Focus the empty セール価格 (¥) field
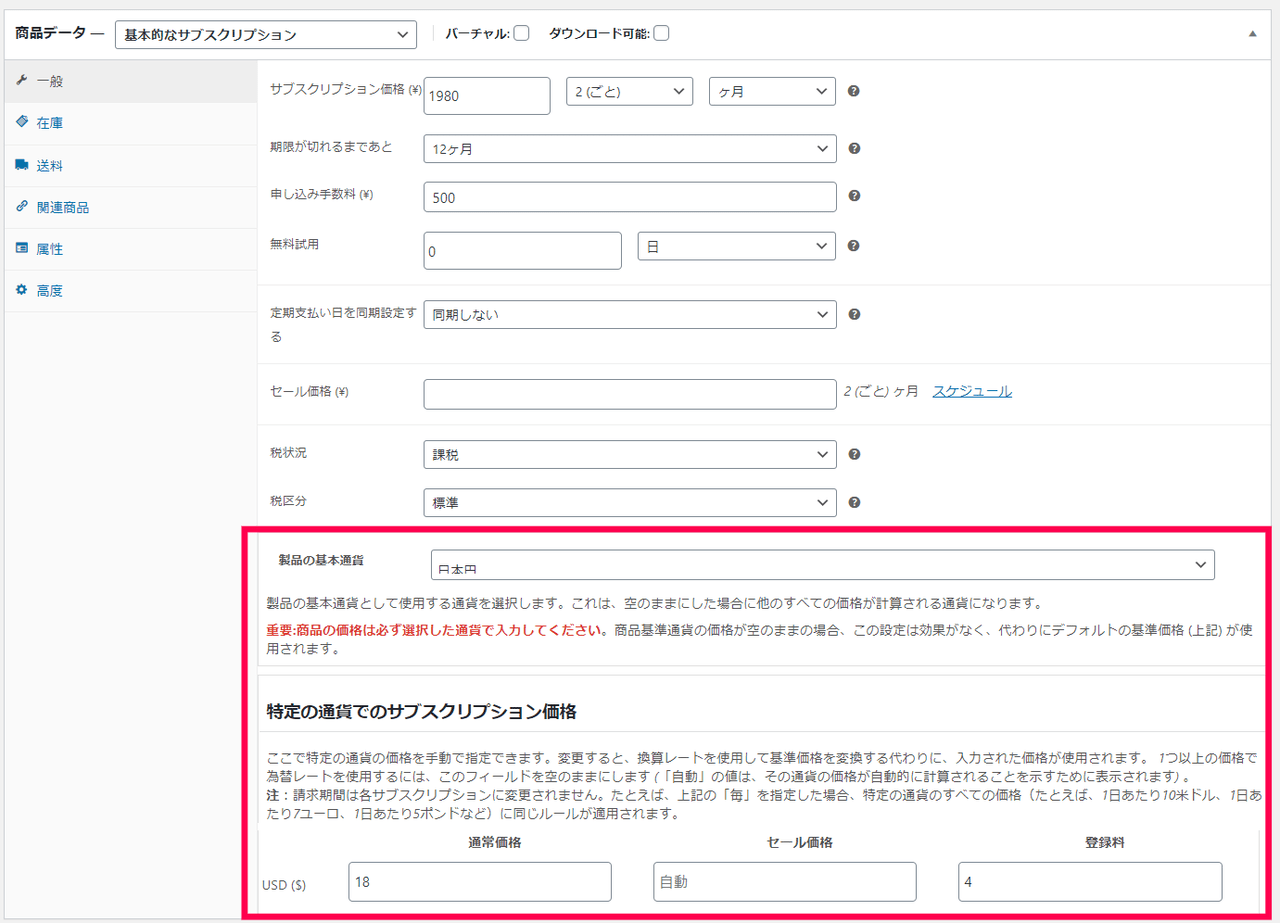 [630, 394]
